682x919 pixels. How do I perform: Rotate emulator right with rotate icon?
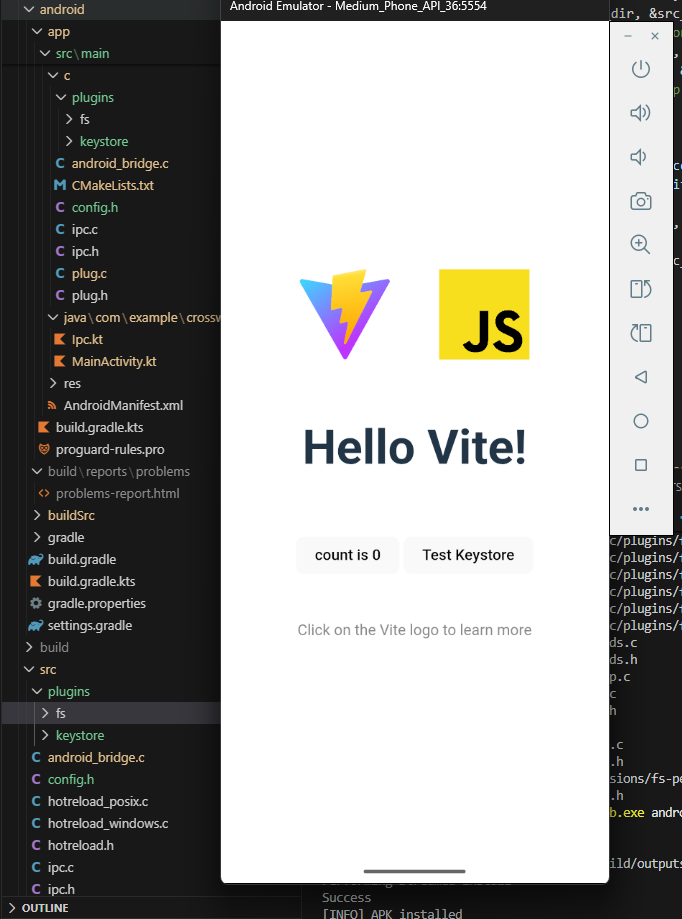tap(640, 333)
